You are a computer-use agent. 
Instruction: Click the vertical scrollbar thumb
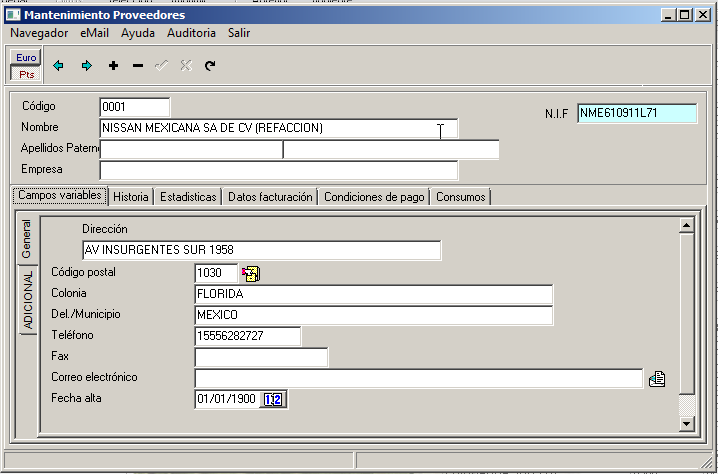[x=686, y=314]
